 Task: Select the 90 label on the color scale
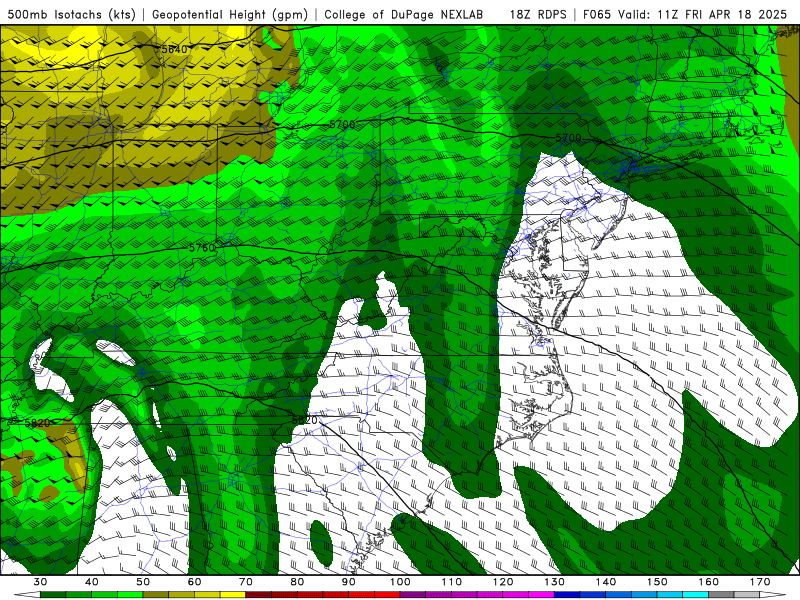(x=348, y=582)
